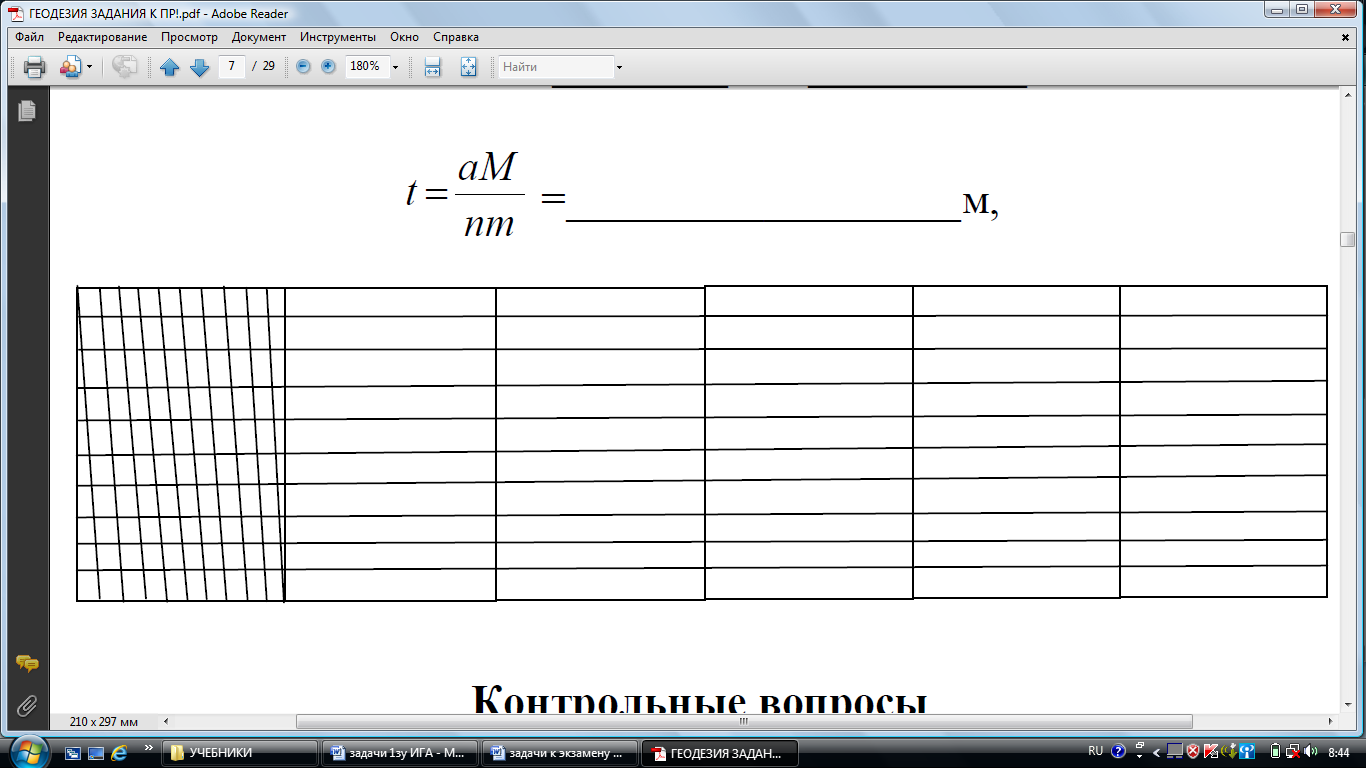Screen dimensions: 1366x768
Task: Expand the collaboration tool dropdown arrow
Action: pos(89,67)
